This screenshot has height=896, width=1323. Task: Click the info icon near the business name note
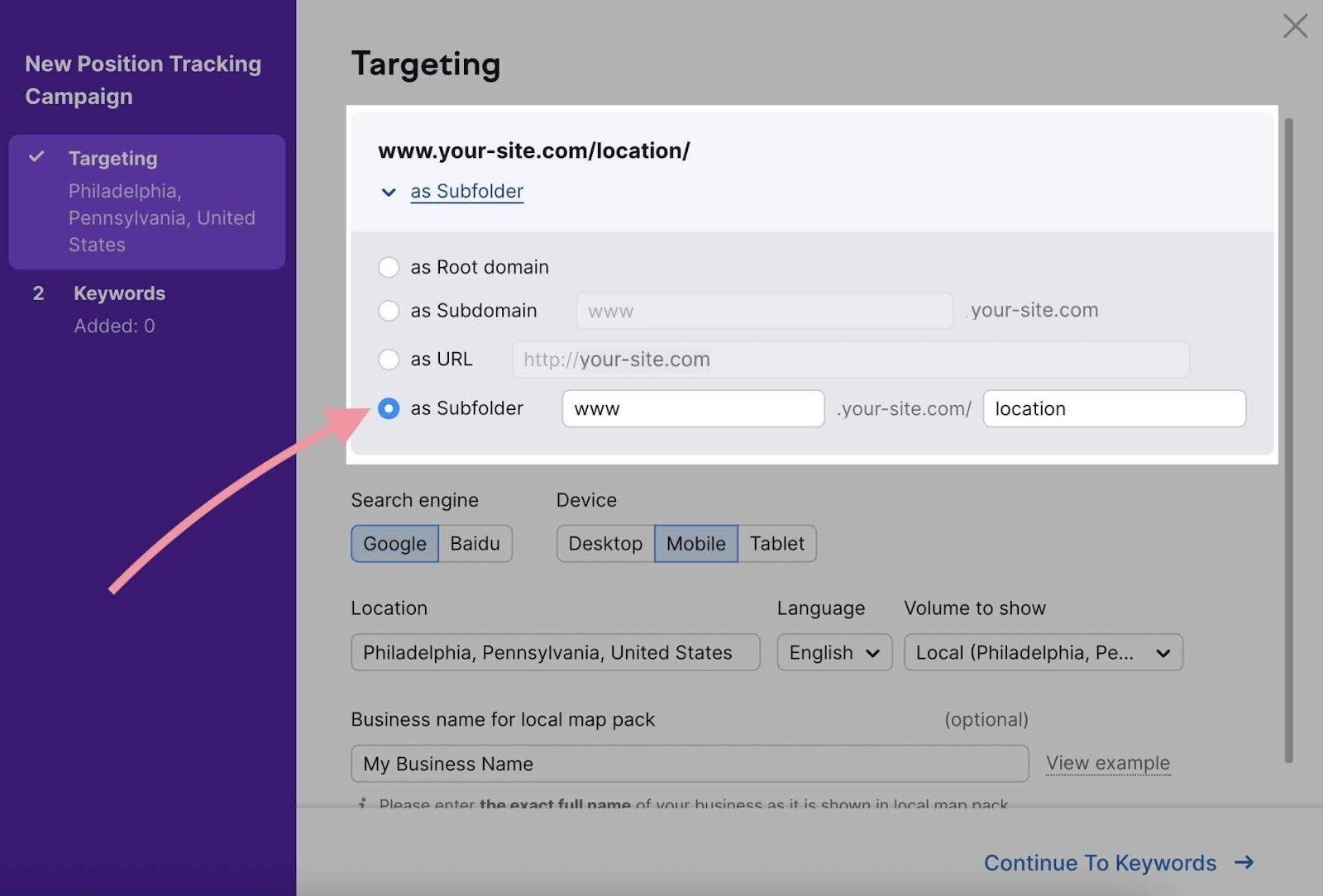point(362,803)
